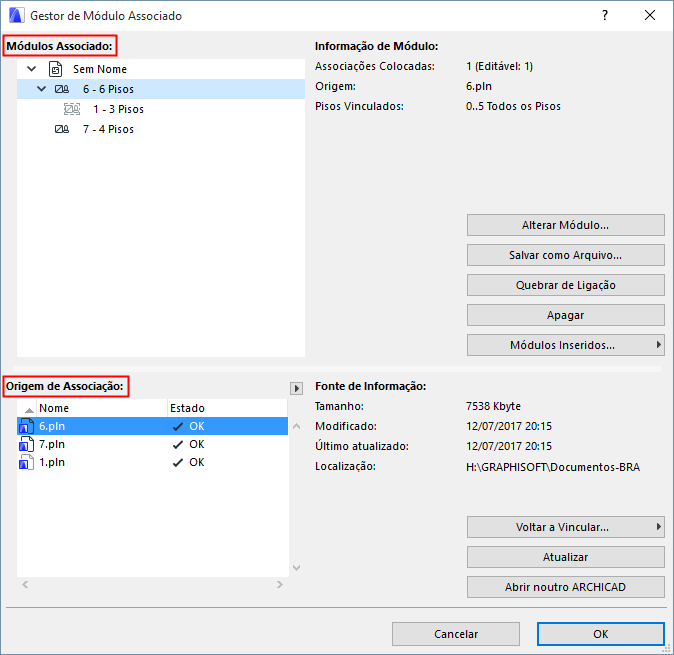Select the 1 - 3 Pisos tree row
This screenshot has width=674, height=655.
click(x=161, y=109)
